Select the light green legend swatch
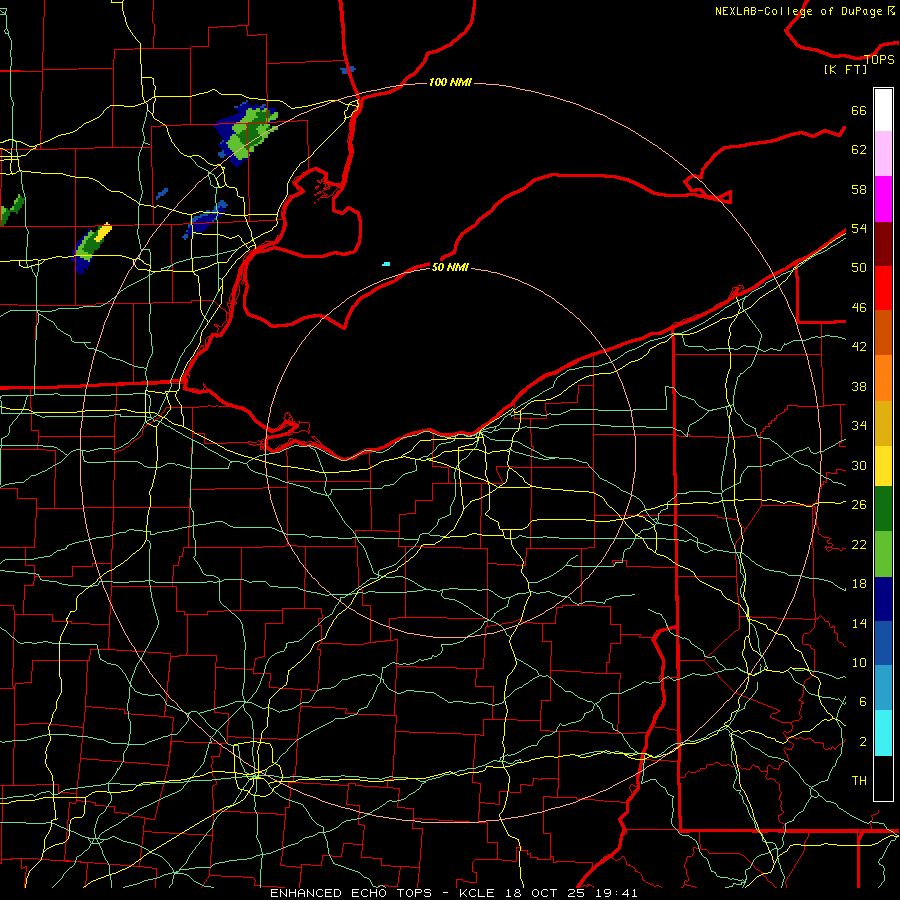The width and height of the screenshot is (900, 900). pyautogui.click(x=883, y=554)
